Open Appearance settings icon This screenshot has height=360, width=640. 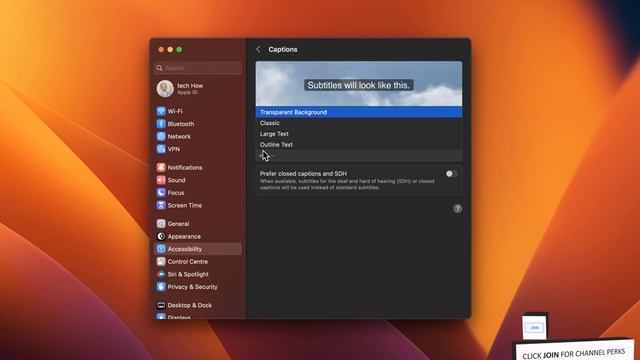[161, 236]
